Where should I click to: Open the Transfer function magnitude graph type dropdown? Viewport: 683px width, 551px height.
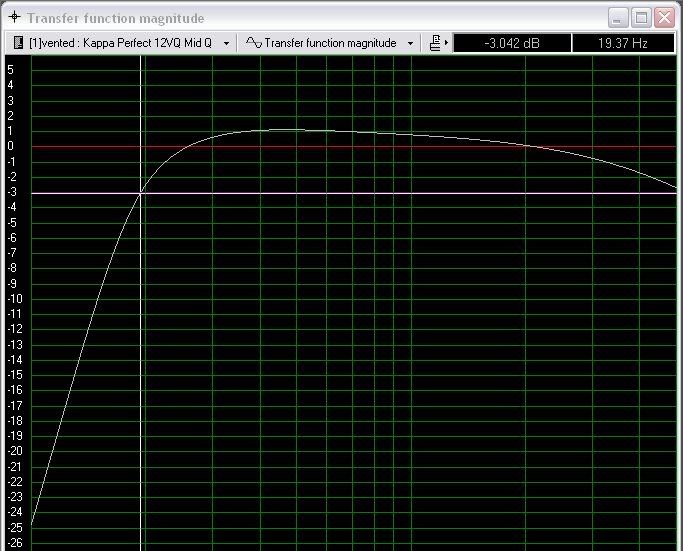(x=329, y=43)
